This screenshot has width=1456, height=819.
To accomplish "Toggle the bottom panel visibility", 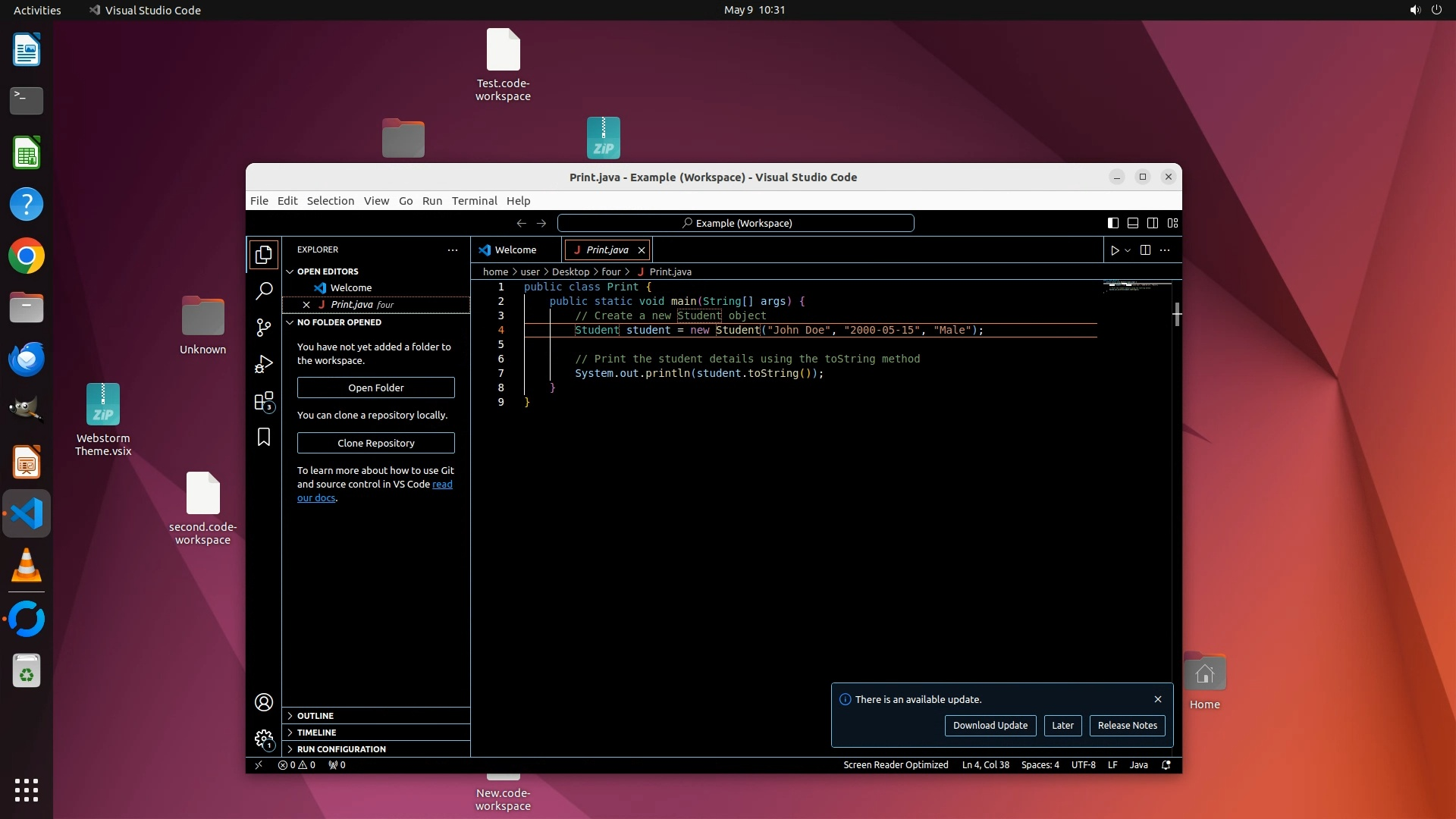I will (1132, 223).
